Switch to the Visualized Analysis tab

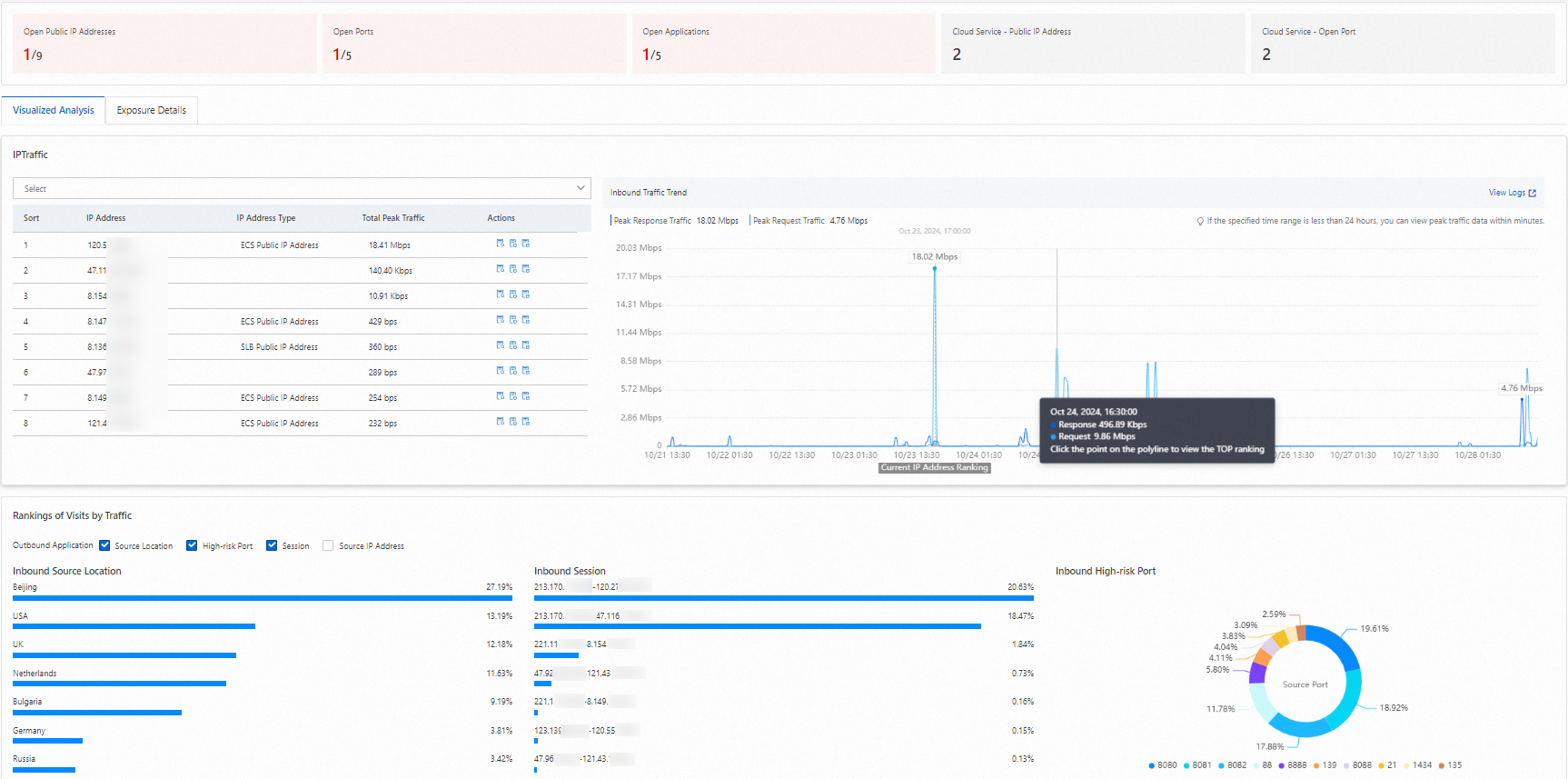pyautogui.click(x=54, y=110)
